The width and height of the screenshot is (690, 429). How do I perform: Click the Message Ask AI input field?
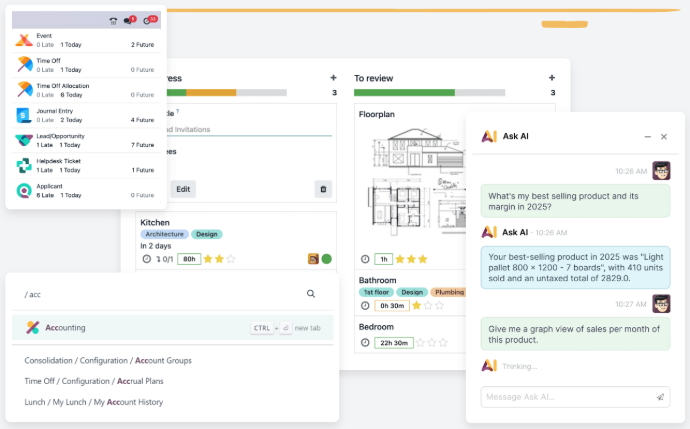565,397
